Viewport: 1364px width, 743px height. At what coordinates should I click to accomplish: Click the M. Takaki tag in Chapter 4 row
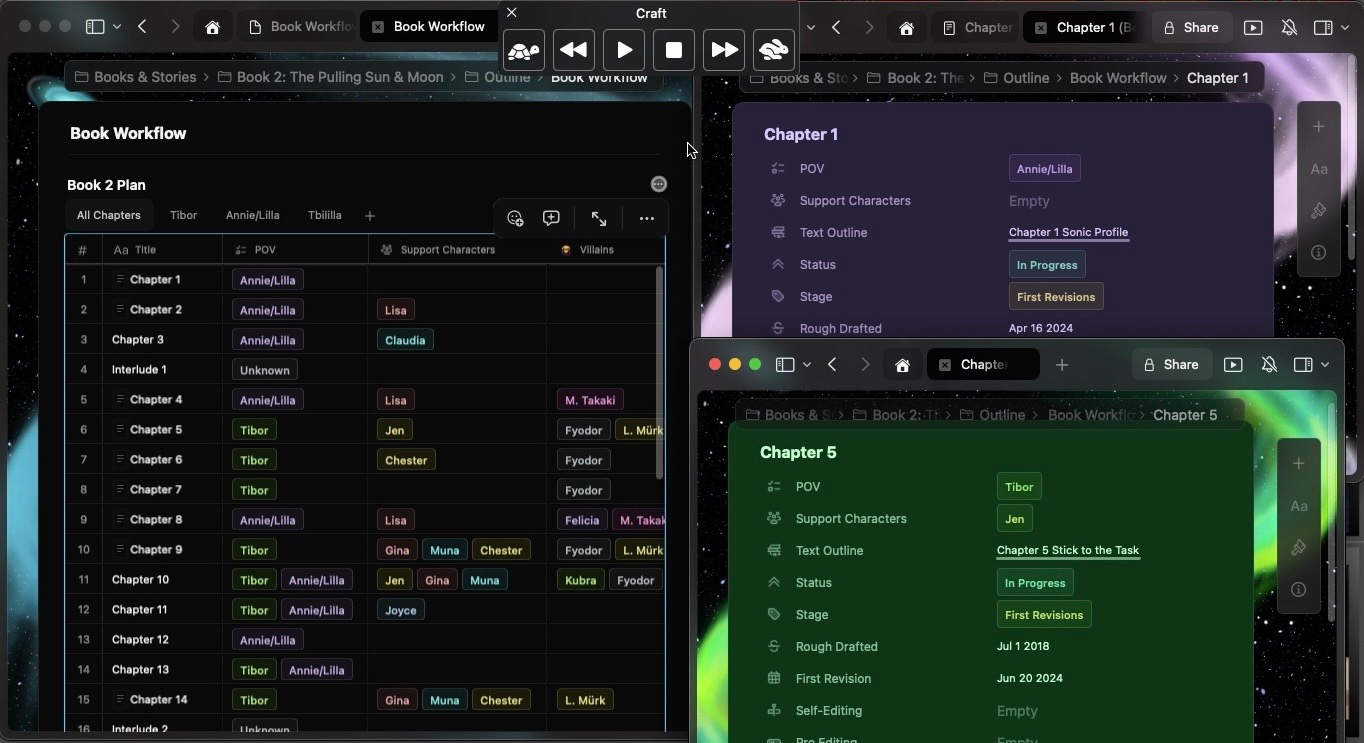click(590, 400)
